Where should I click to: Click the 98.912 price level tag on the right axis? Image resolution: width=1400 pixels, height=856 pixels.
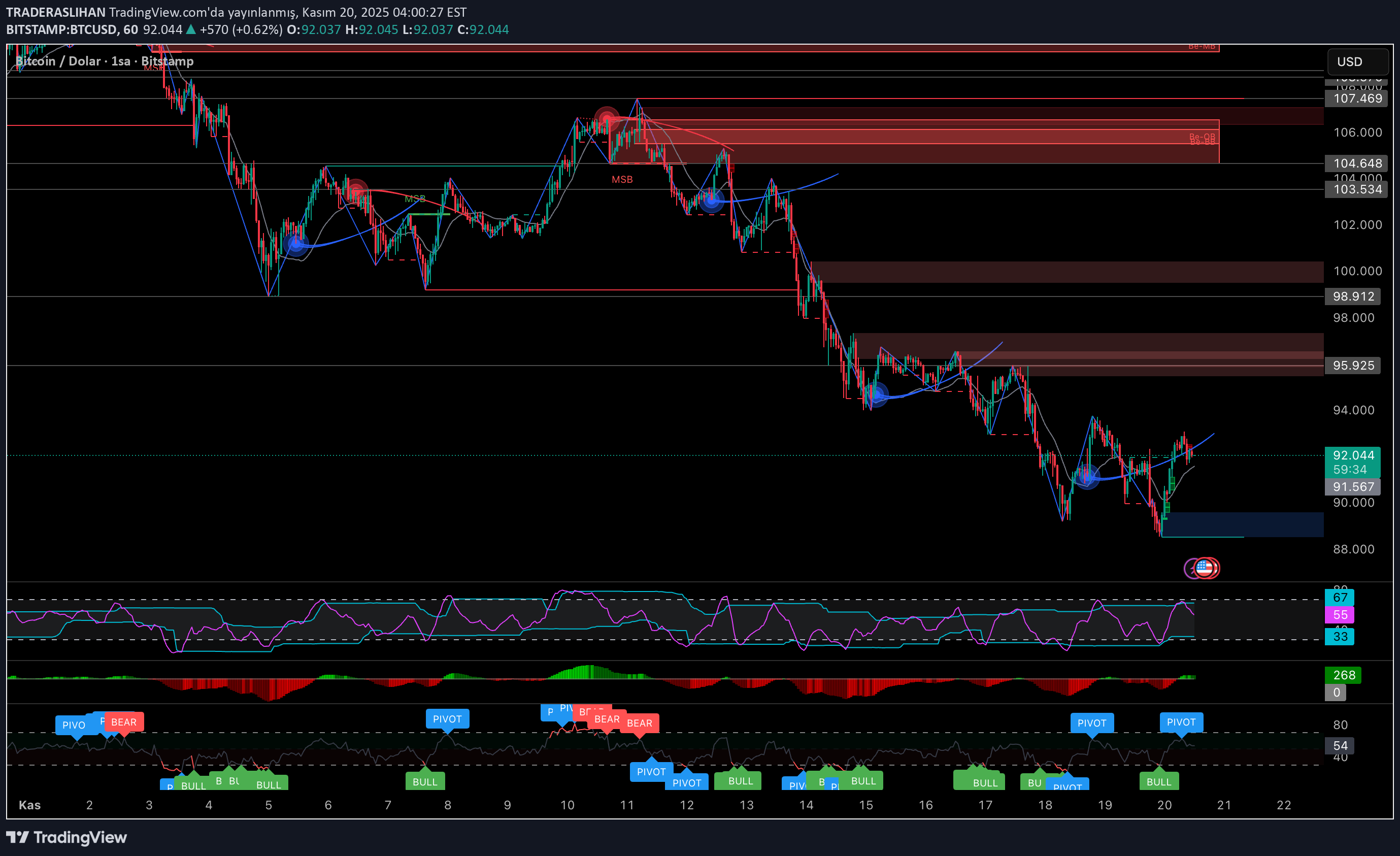(1352, 296)
